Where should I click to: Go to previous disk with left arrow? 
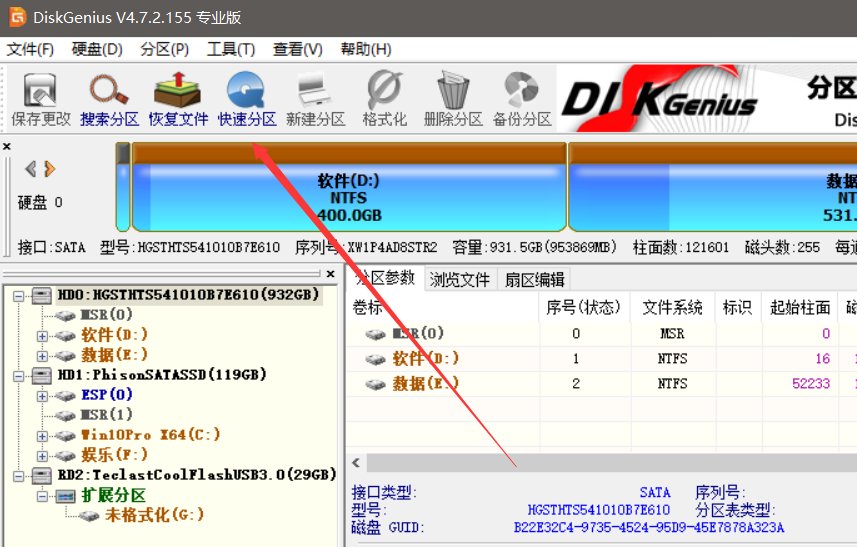click(x=31, y=169)
